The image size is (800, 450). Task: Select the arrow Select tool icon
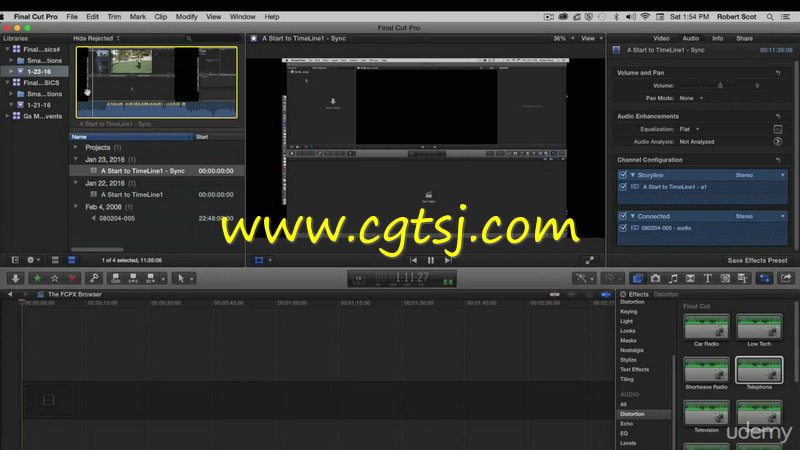pos(181,279)
